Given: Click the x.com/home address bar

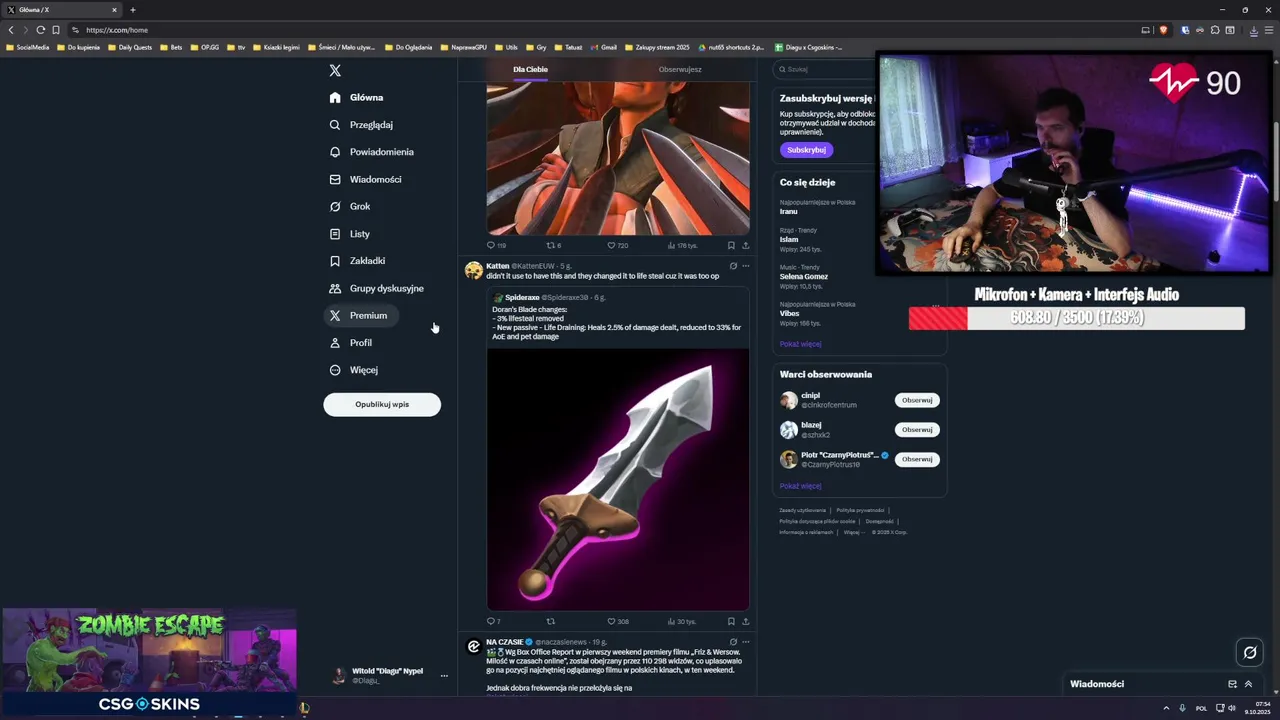Looking at the screenshot, I should [x=600, y=30].
